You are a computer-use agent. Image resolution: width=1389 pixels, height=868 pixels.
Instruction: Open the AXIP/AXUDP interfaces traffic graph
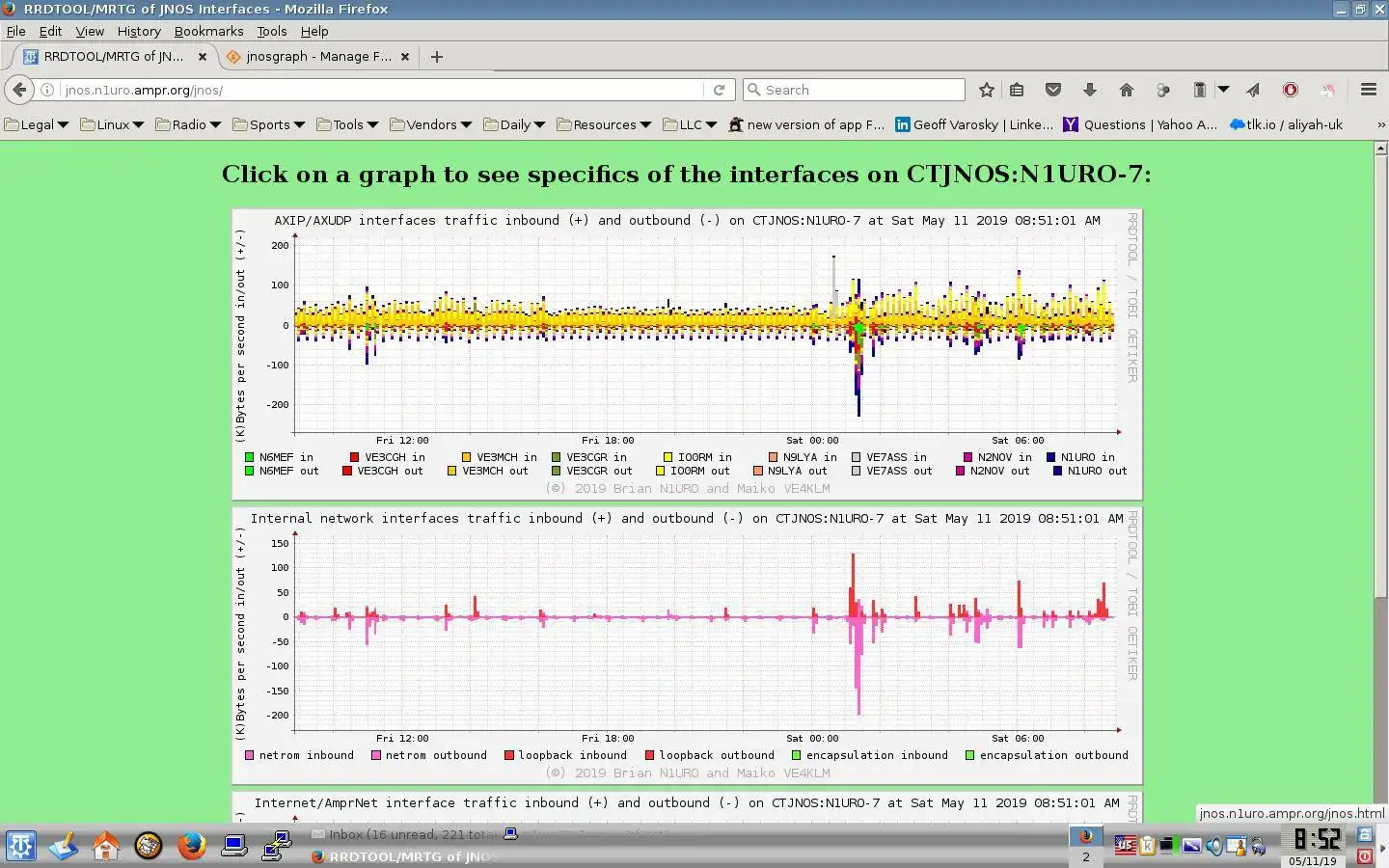687,354
